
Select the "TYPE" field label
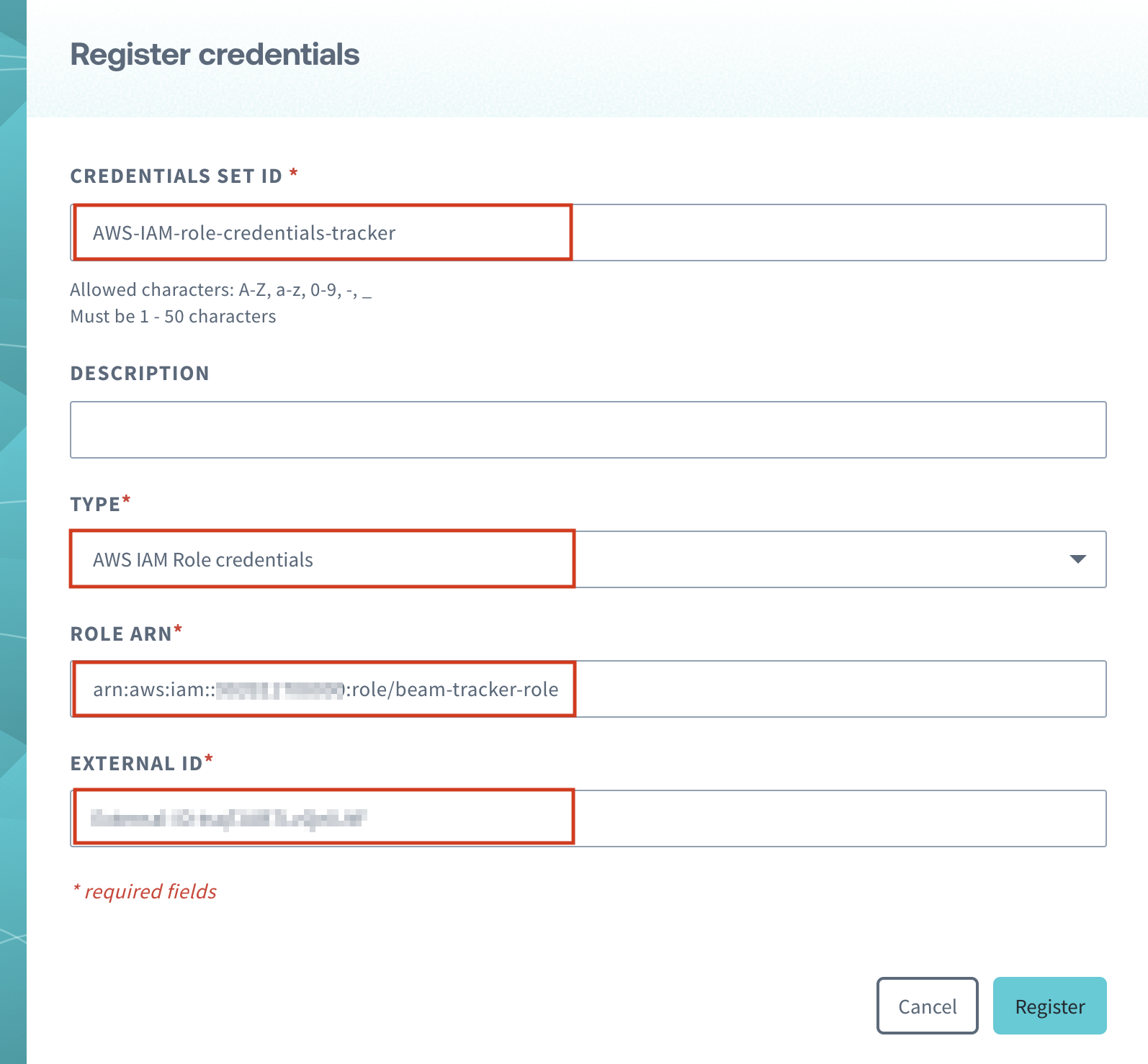tap(95, 505)
